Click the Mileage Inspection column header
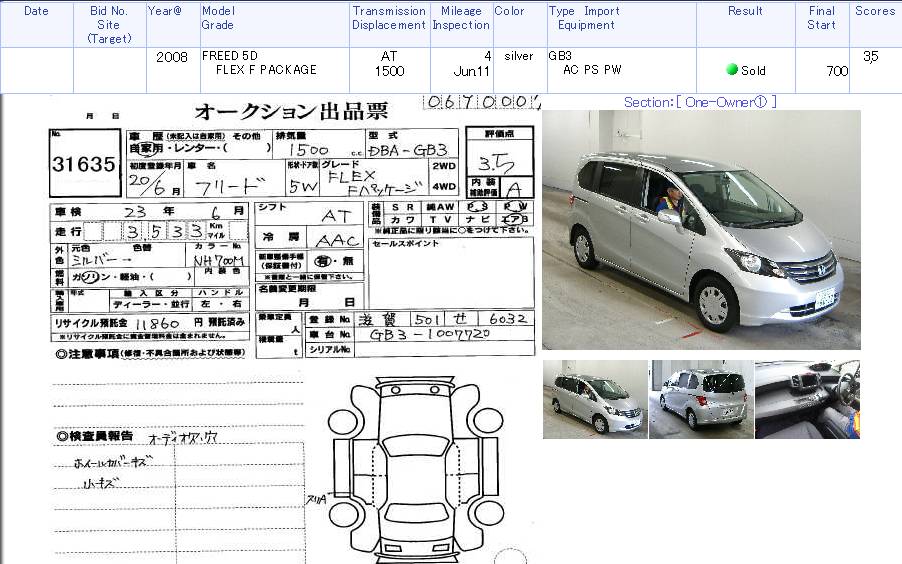This screenshot has width=902, height=564. click(461, 18)
